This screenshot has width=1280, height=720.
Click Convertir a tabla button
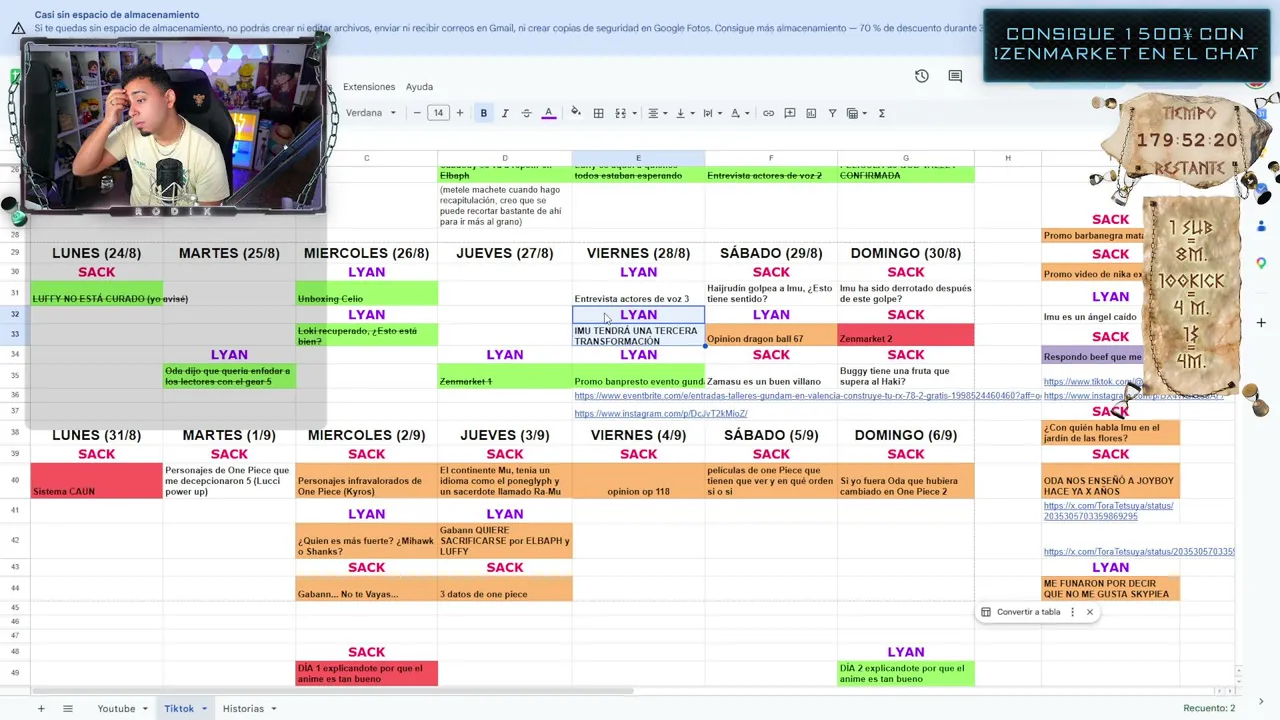1020,612
